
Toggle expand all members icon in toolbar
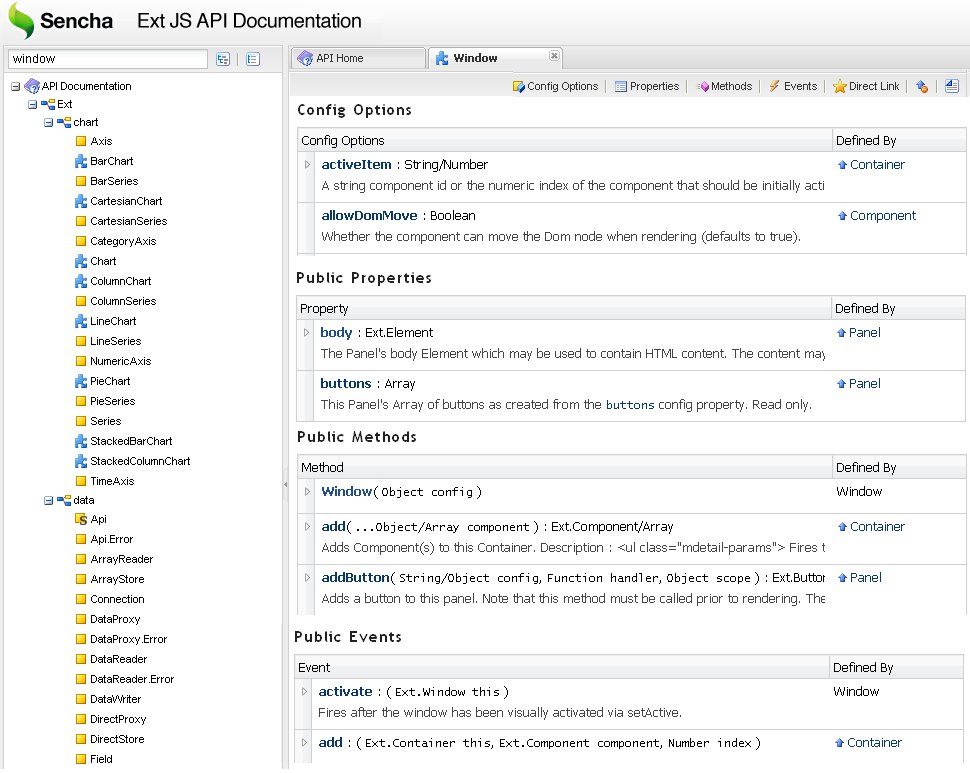951,87
